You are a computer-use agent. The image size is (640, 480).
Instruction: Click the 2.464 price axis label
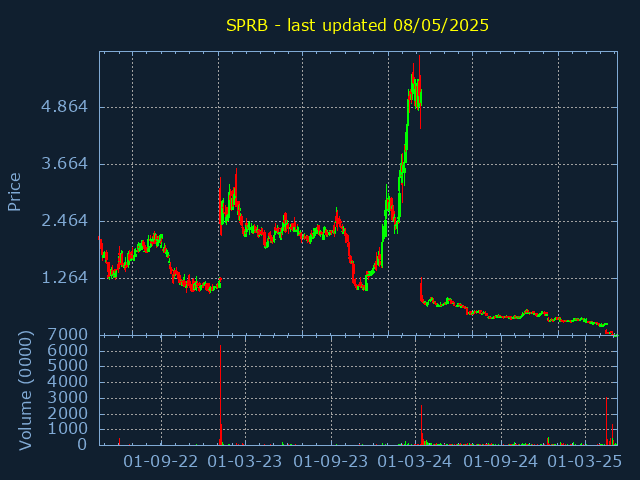(64, 221)
